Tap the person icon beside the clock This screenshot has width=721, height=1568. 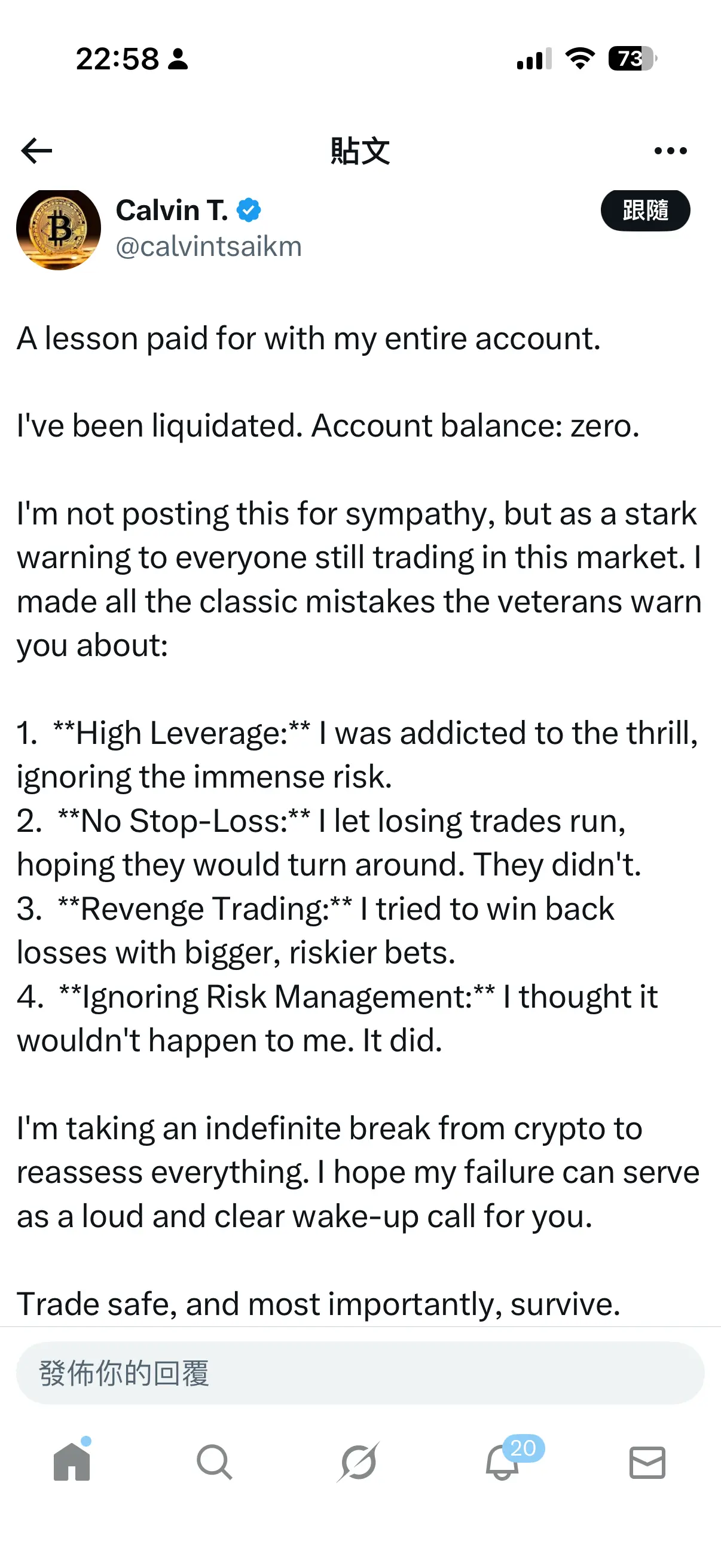click(178, 59)
